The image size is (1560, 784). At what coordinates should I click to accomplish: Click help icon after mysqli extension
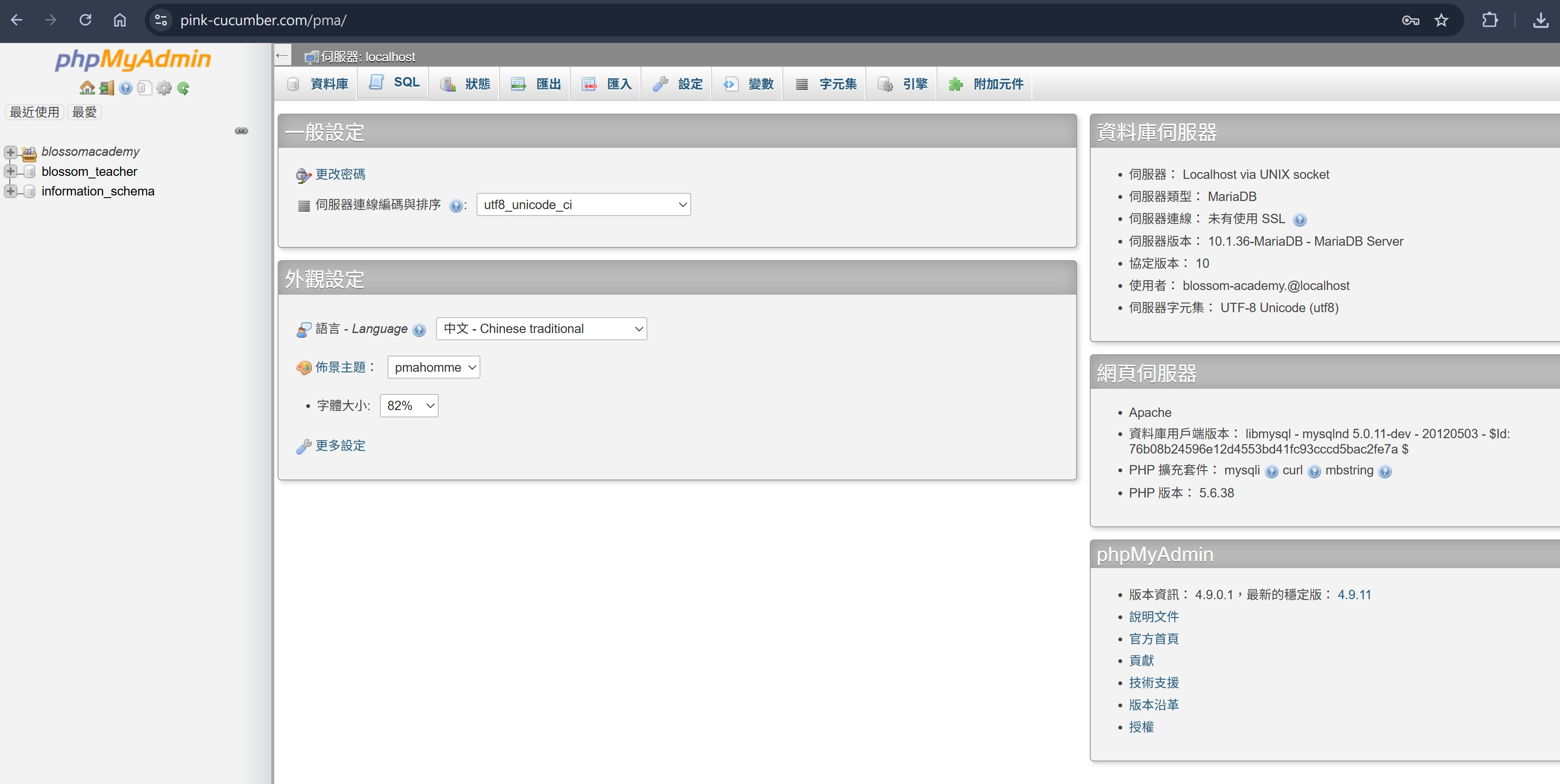click(1272, 471)
